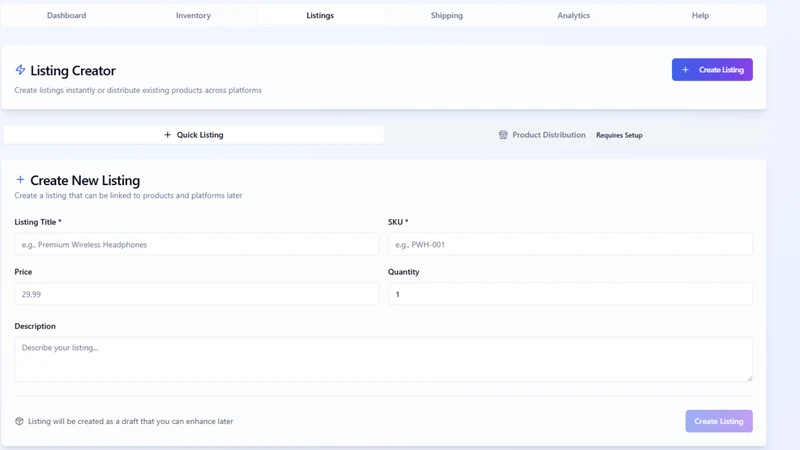Click inside the Description text area
Image resolution: width=800 pixels, height=450 pixels.
coord(384,359)
